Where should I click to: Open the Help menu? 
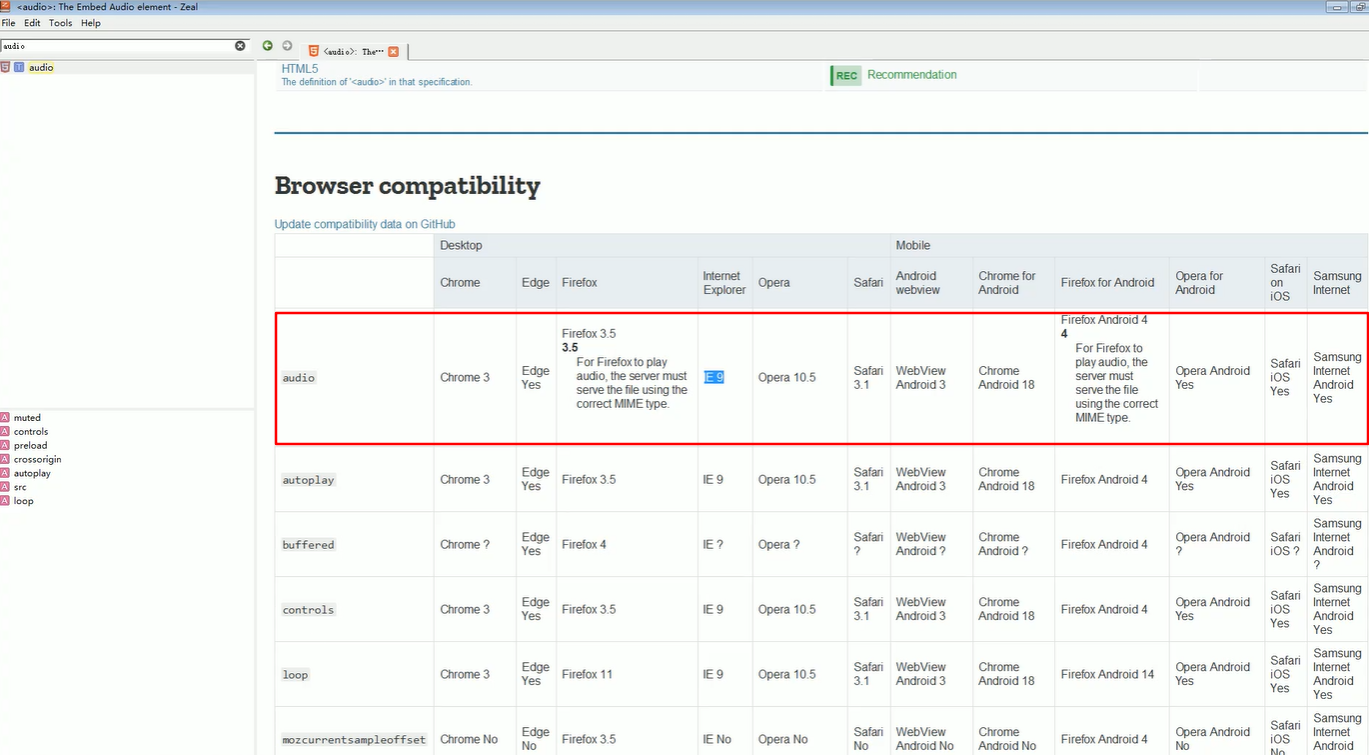pos(91,23)
